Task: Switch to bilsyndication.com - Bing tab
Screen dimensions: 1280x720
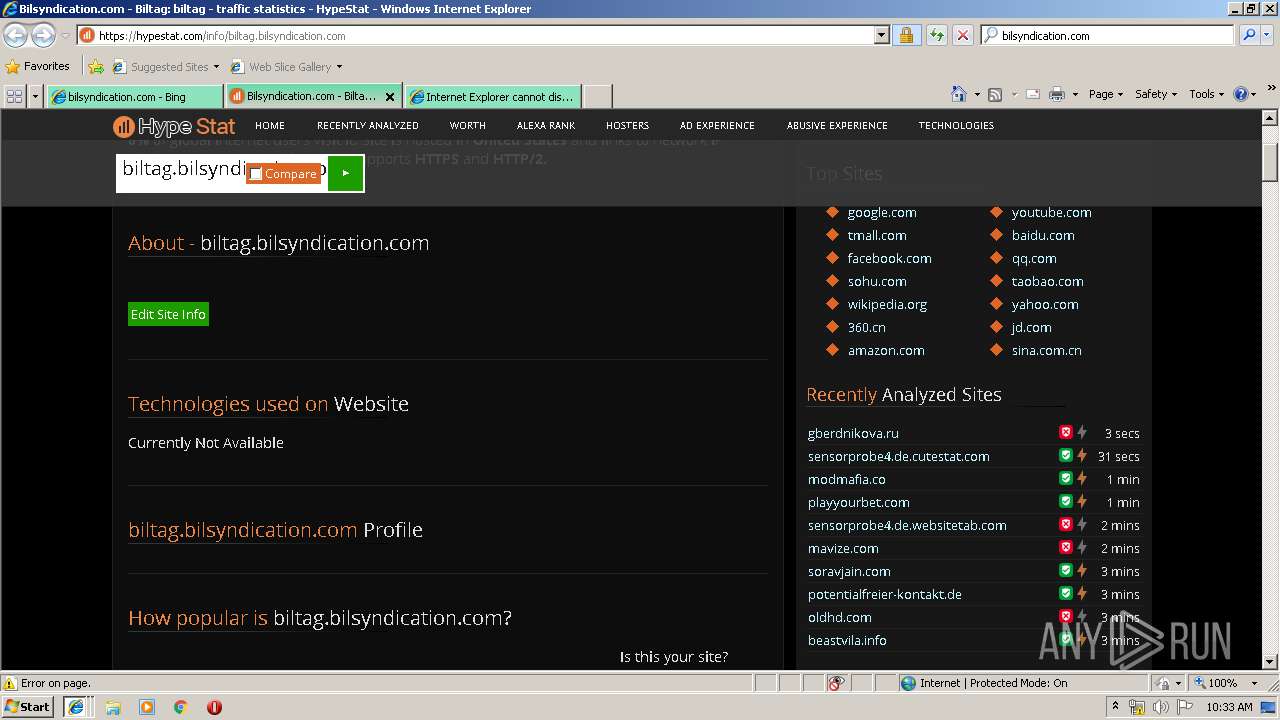Action: point(134,97)
